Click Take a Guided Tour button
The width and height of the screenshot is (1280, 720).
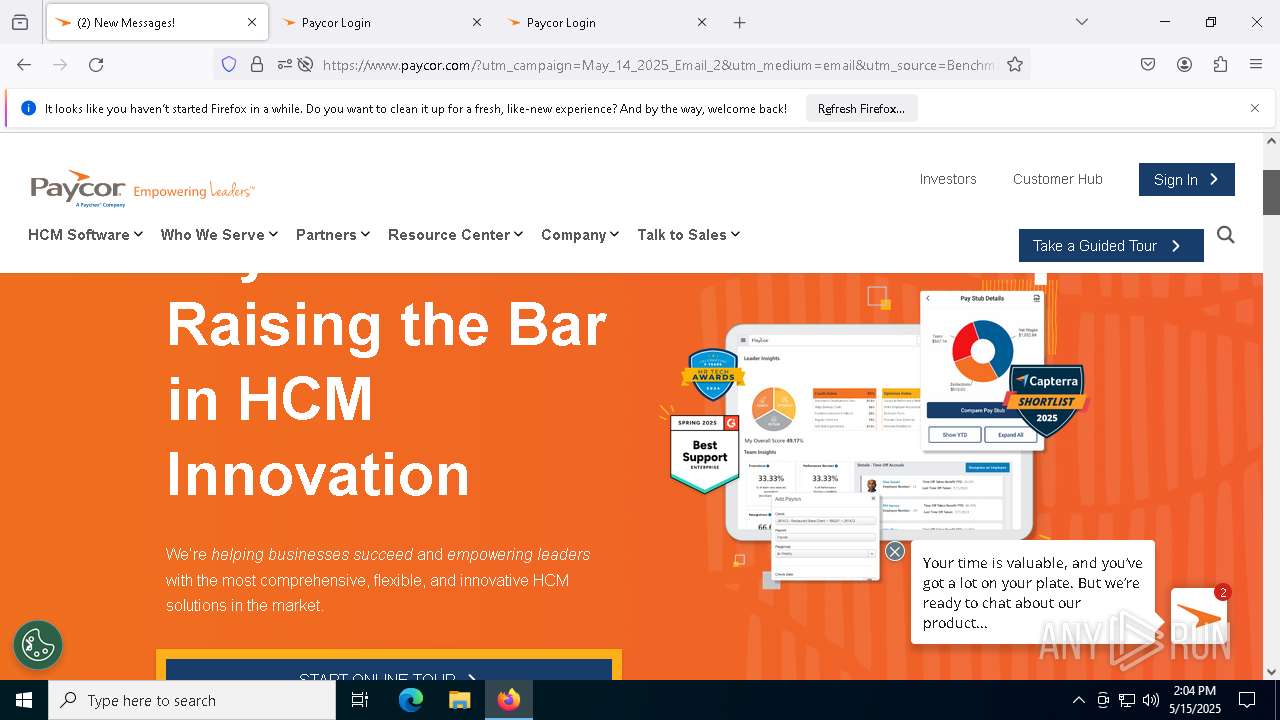1111,246
